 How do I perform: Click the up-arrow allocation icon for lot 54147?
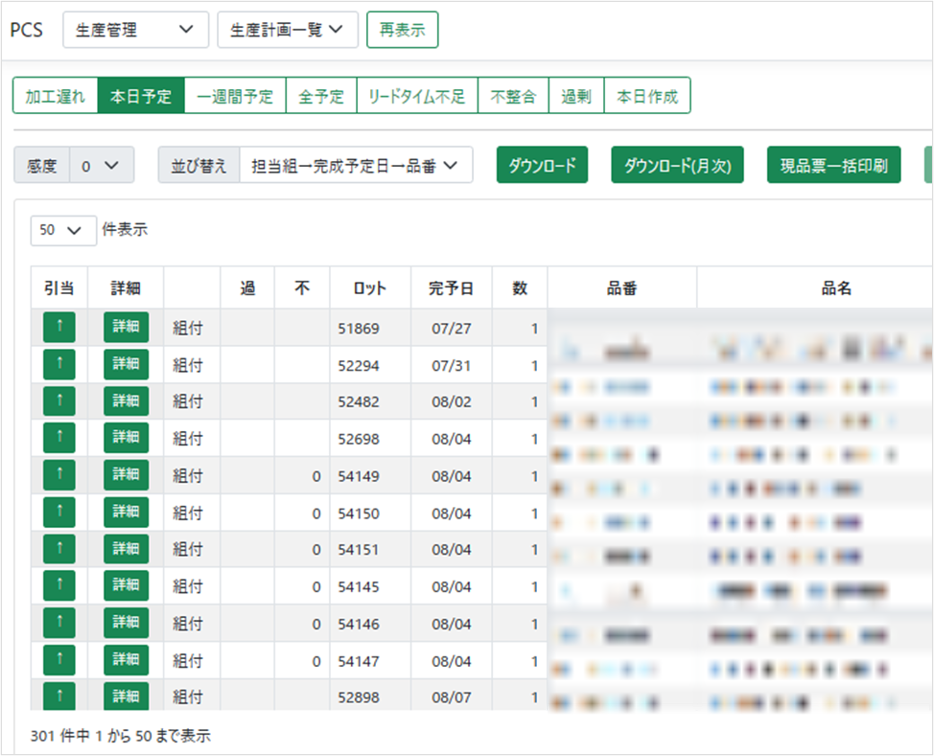59,660
